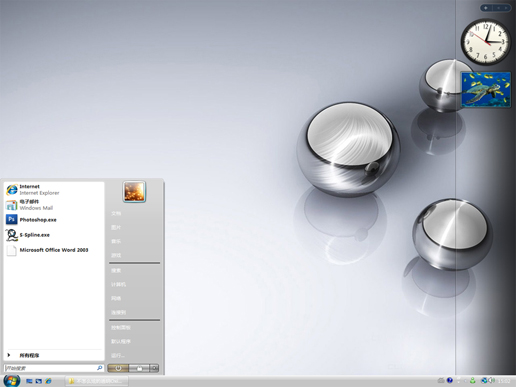Click the add gadget plus button on sidebar
This screenshot has width=516, height=387.
tap(486, 8)
